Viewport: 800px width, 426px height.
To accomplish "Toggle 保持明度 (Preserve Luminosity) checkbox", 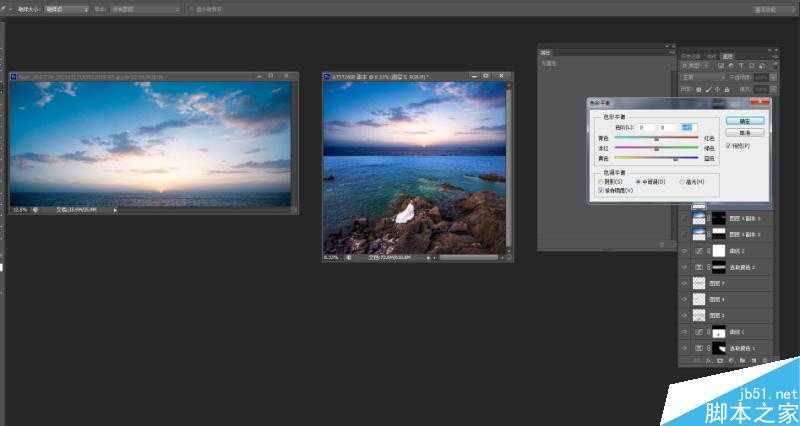I will click(x=600, y=189).
